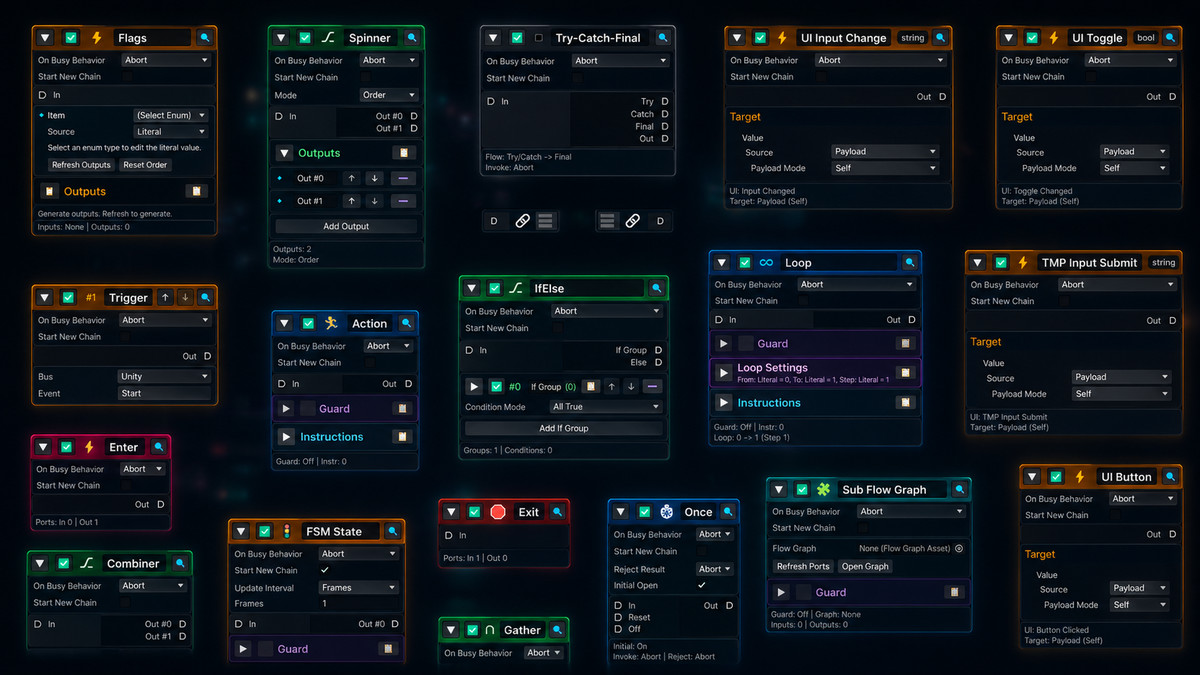The height and width of the screenshot is (675, 1200).
Task: Click the puzzle piece icon on Sub Flow Graph
Action: [x=824, y=490]
